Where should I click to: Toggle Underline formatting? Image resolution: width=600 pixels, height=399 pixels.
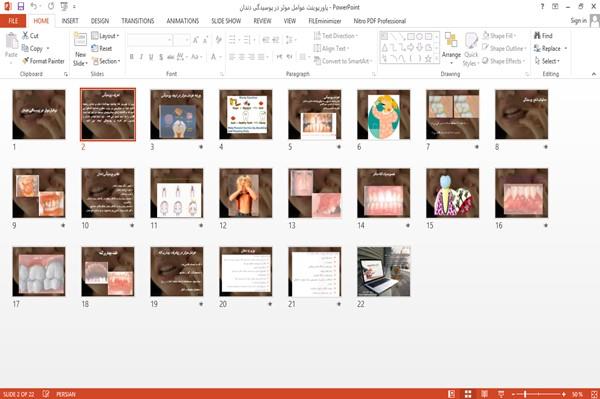pos(151,57)
